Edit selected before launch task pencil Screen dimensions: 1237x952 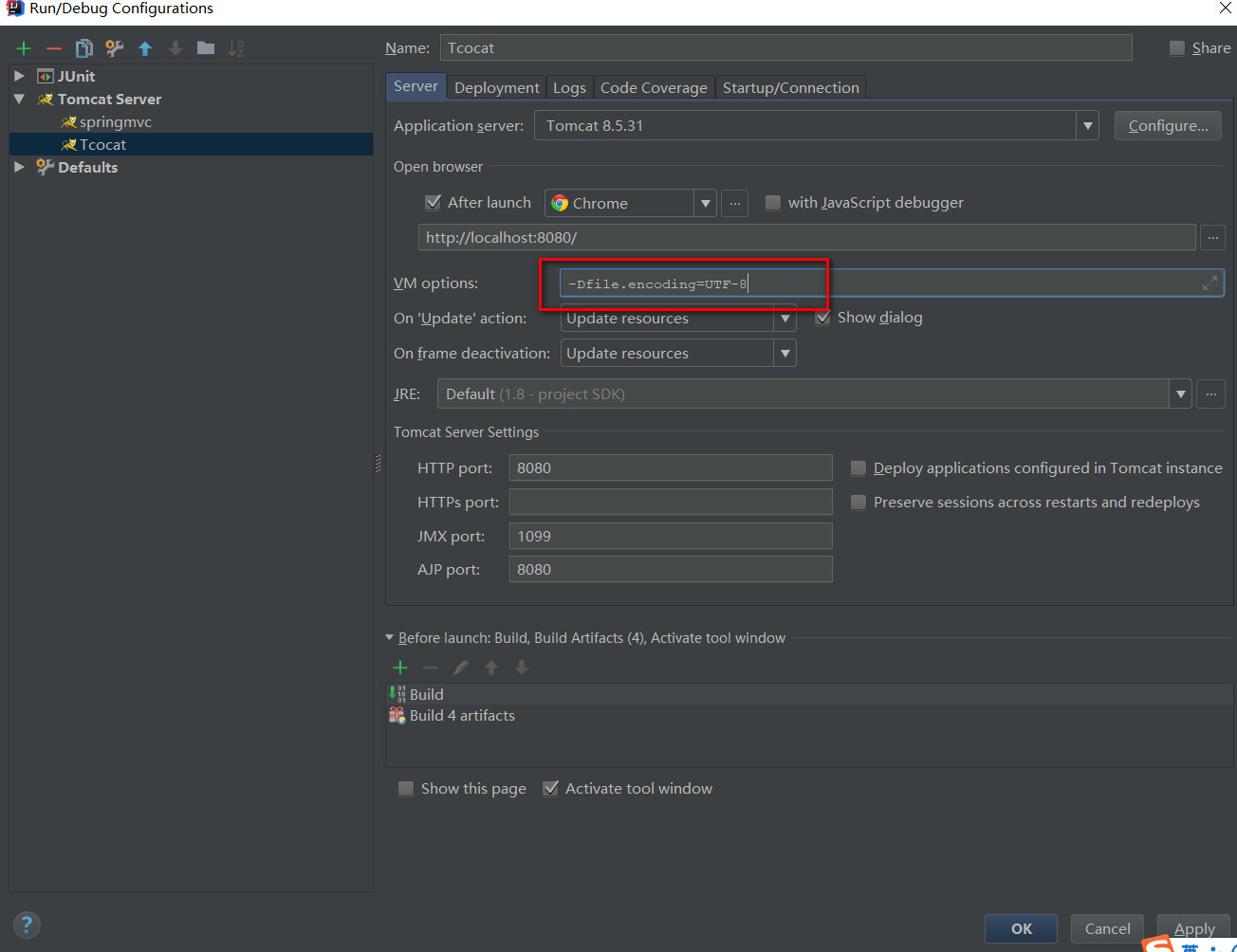point(461,668)
